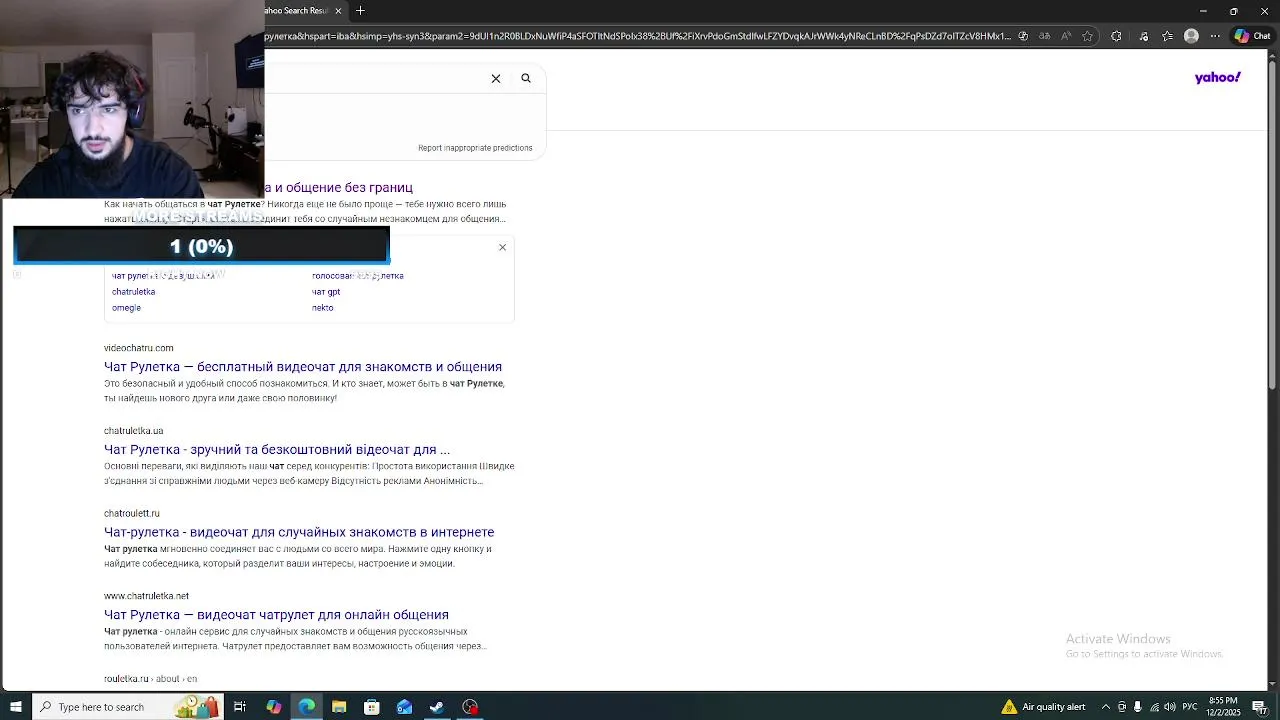Screen dimensions: 1280x720
Task: Select related search 'omegle'
Action: pos(127,308)
